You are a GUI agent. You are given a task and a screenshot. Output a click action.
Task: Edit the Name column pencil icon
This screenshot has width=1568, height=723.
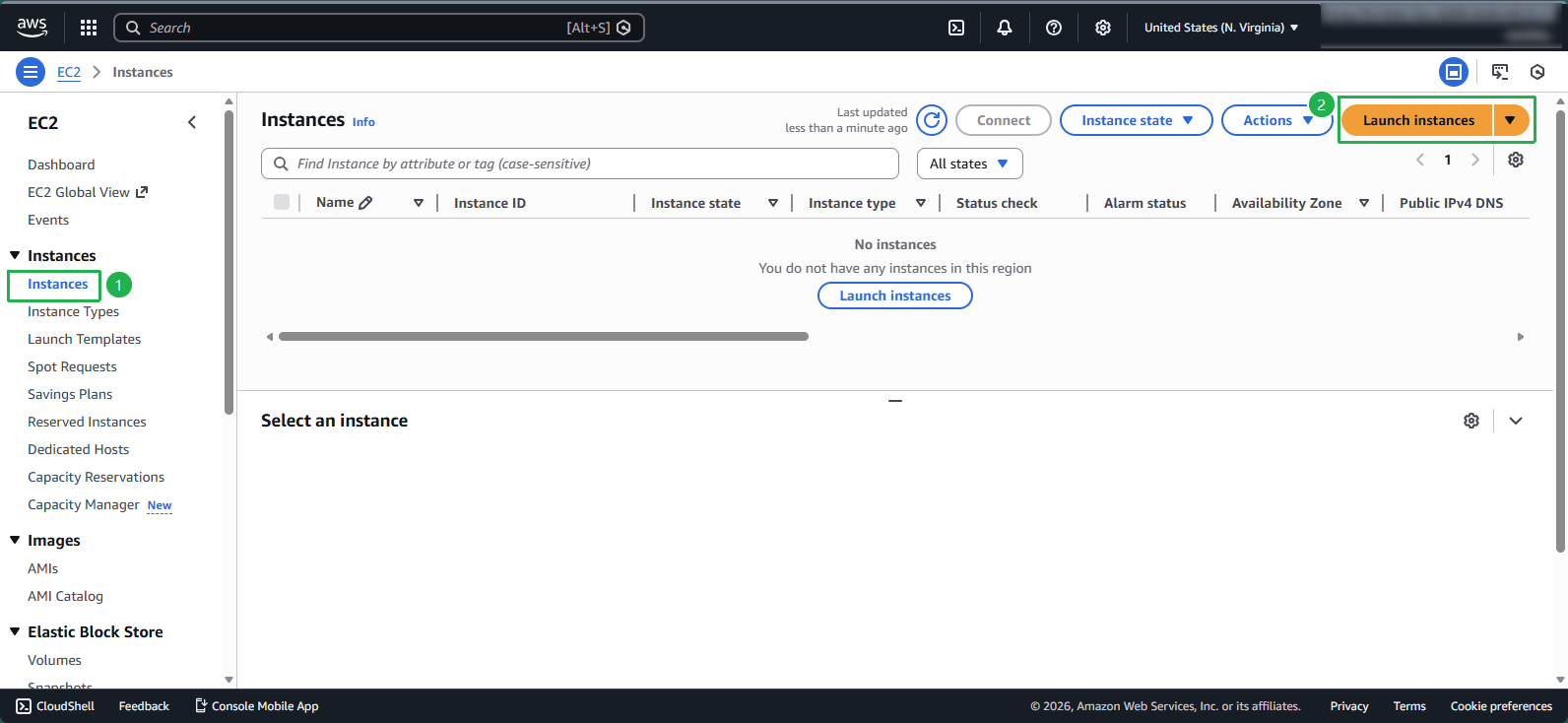(366, 203)
